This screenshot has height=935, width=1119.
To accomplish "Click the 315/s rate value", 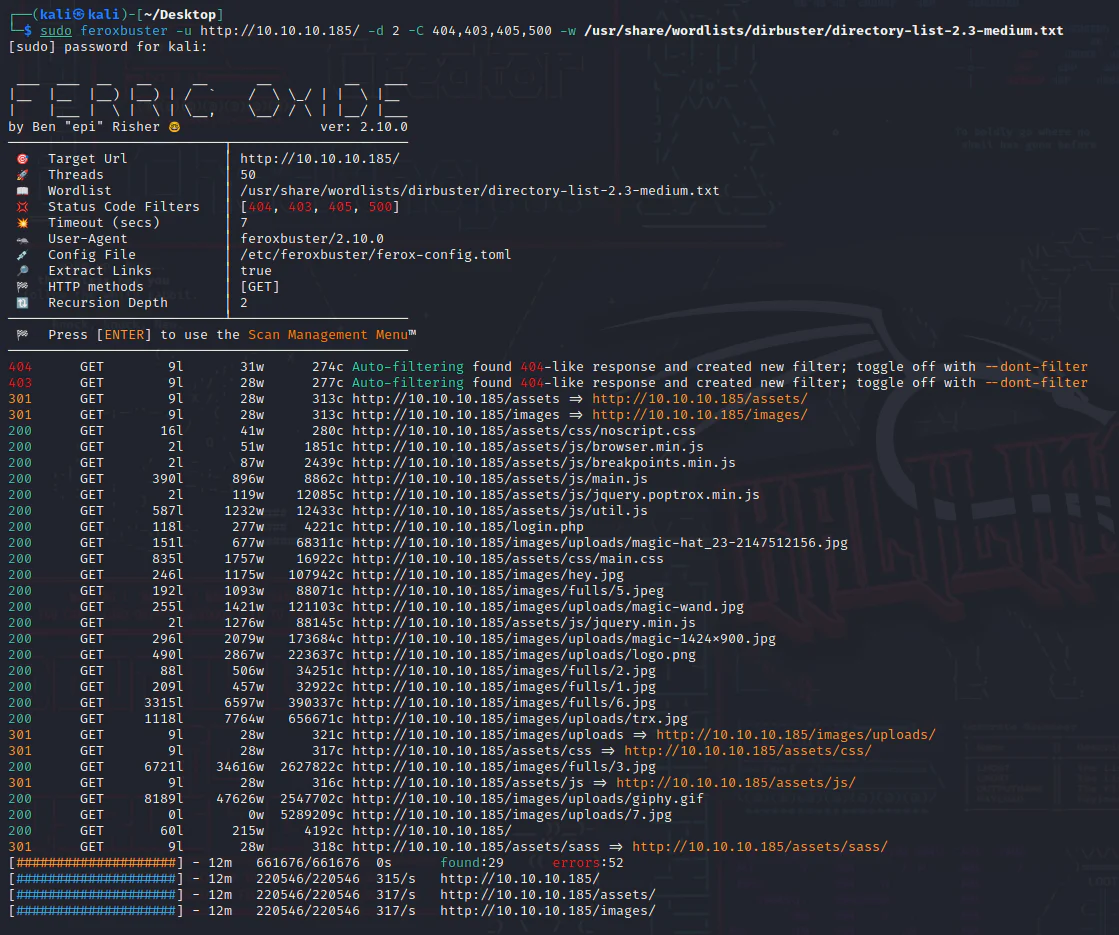I will 395,879.
